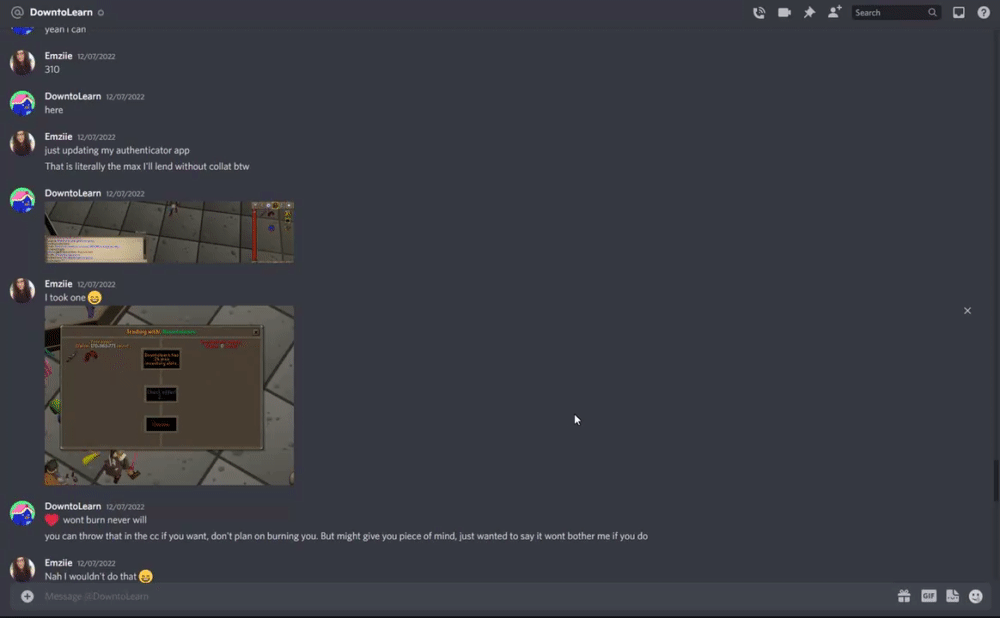The image size is (1000, 618).
Task: Click the message "just updating my authenticator app"
Action: pyautogui.click(x=117, y=151)
